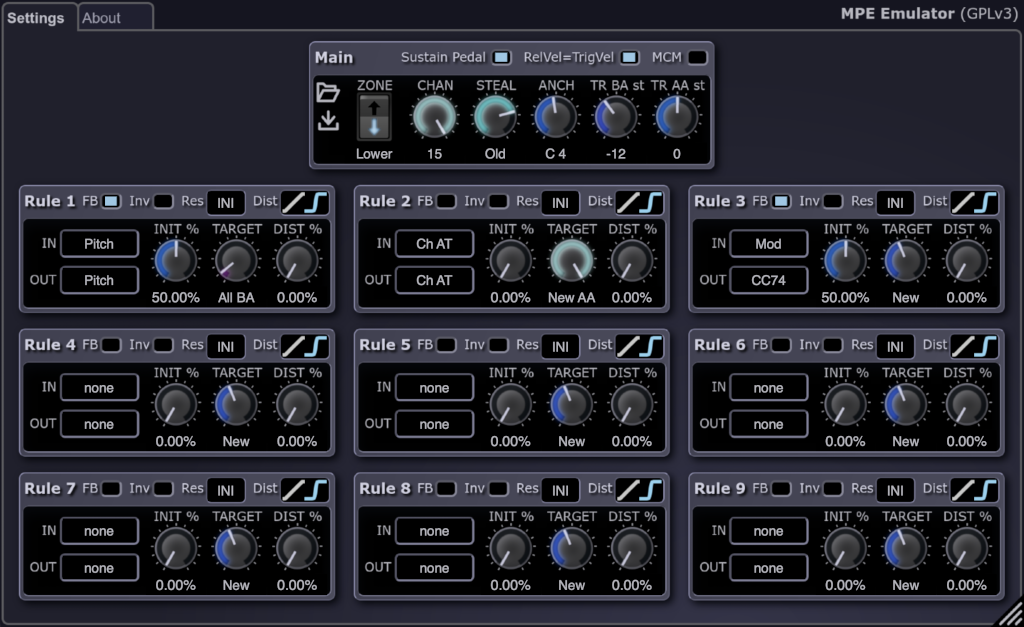Click Rule 7 Res INI button
Screen dimensions: 1024x627
pyautogui.click(x=225, y=491)
